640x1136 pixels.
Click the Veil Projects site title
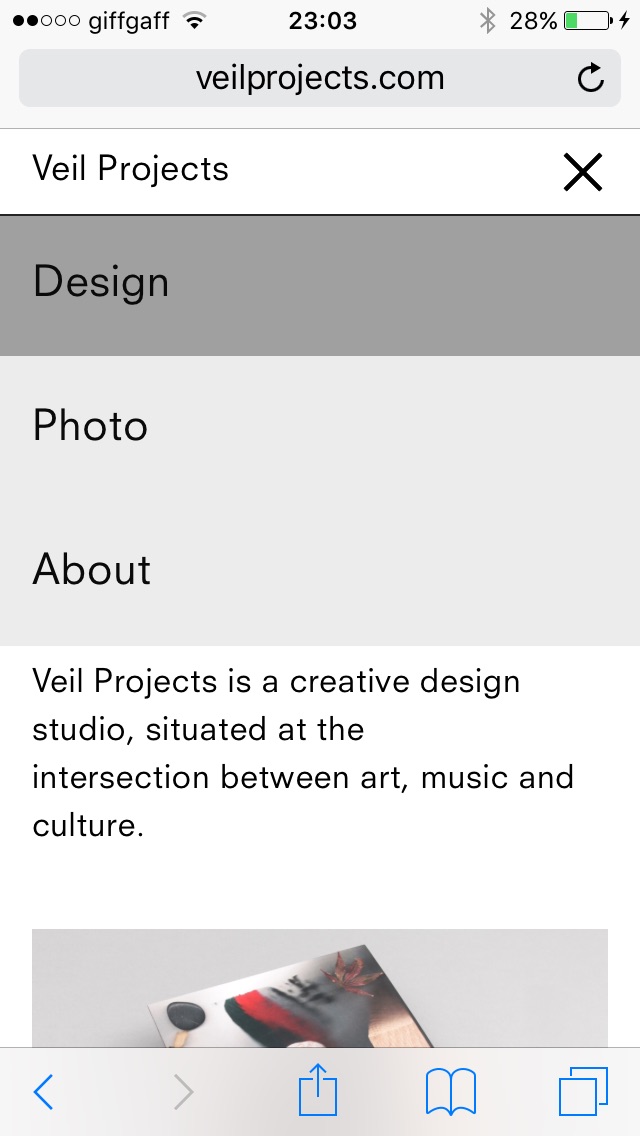point(131,169)
